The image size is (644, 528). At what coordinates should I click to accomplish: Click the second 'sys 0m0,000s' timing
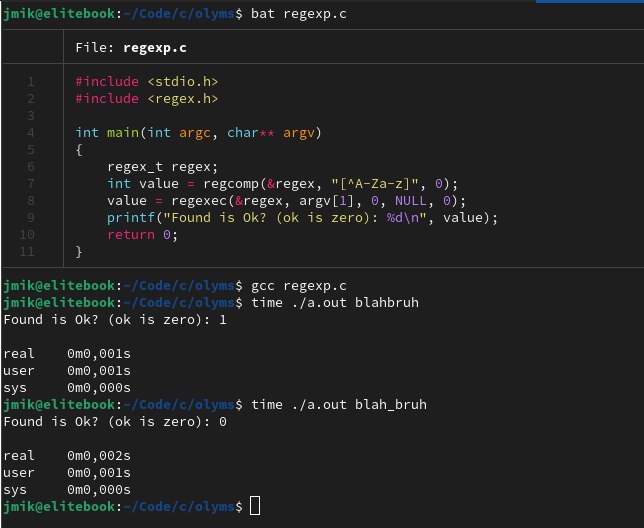[67, 490]
